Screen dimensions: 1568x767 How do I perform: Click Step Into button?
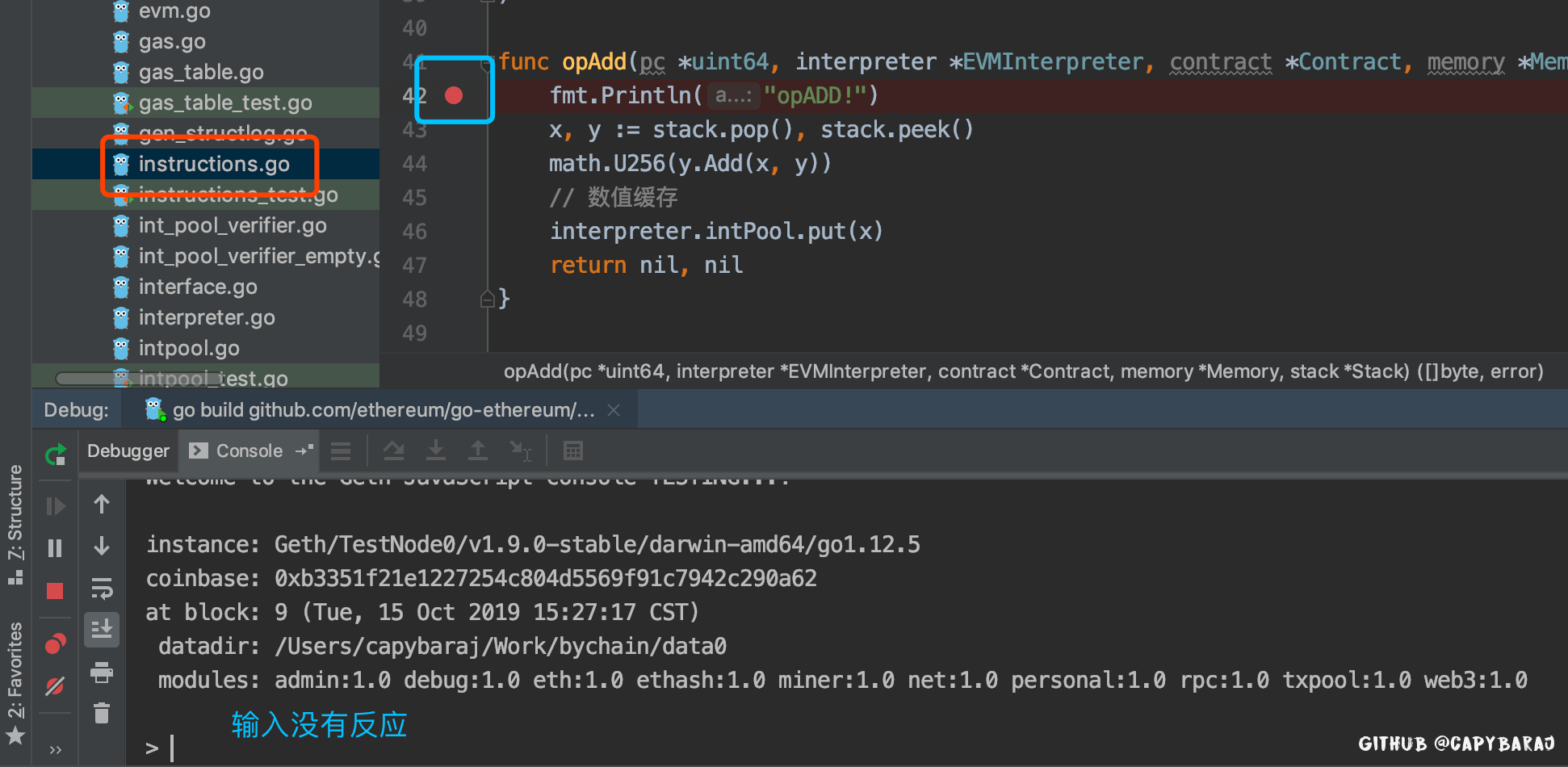coord(436,451)
